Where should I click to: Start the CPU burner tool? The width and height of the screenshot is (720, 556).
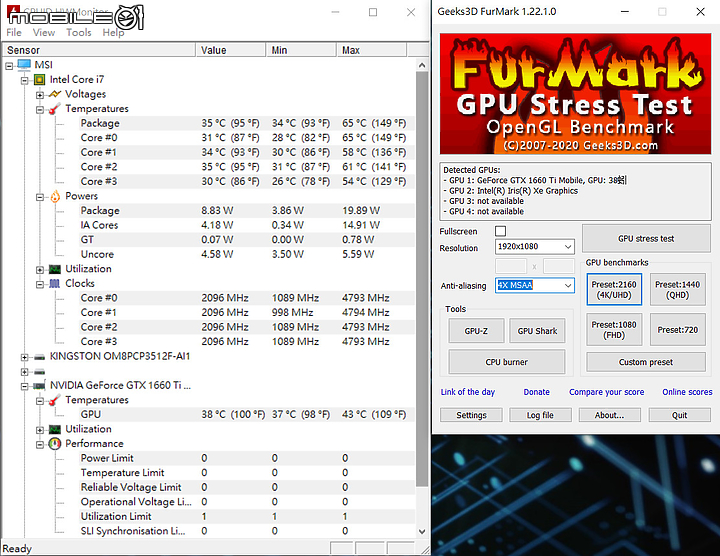506,362
